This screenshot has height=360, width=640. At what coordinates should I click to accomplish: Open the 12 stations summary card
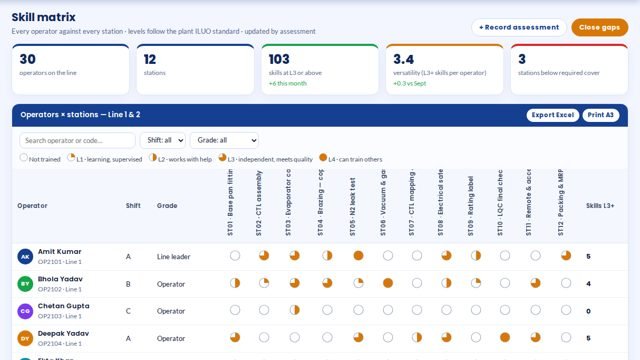[195, 69]
